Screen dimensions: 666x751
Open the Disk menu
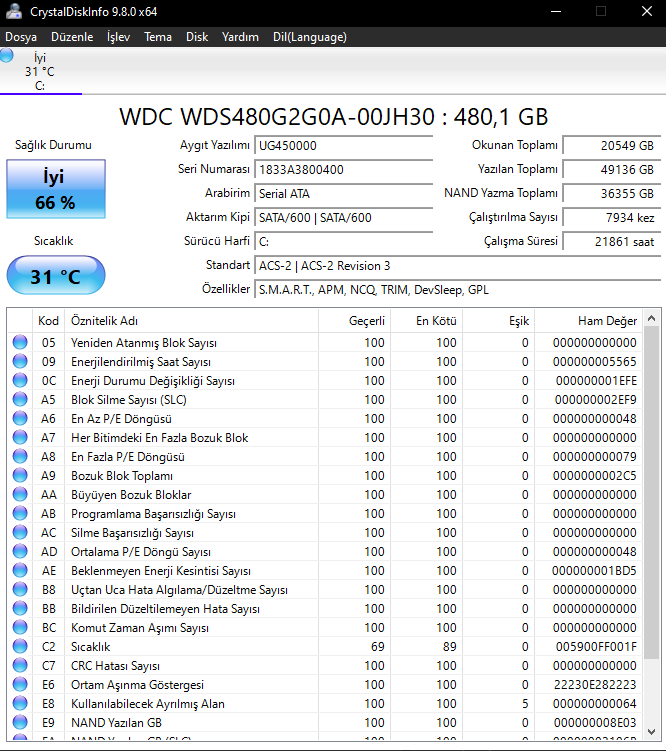(197, 37)
